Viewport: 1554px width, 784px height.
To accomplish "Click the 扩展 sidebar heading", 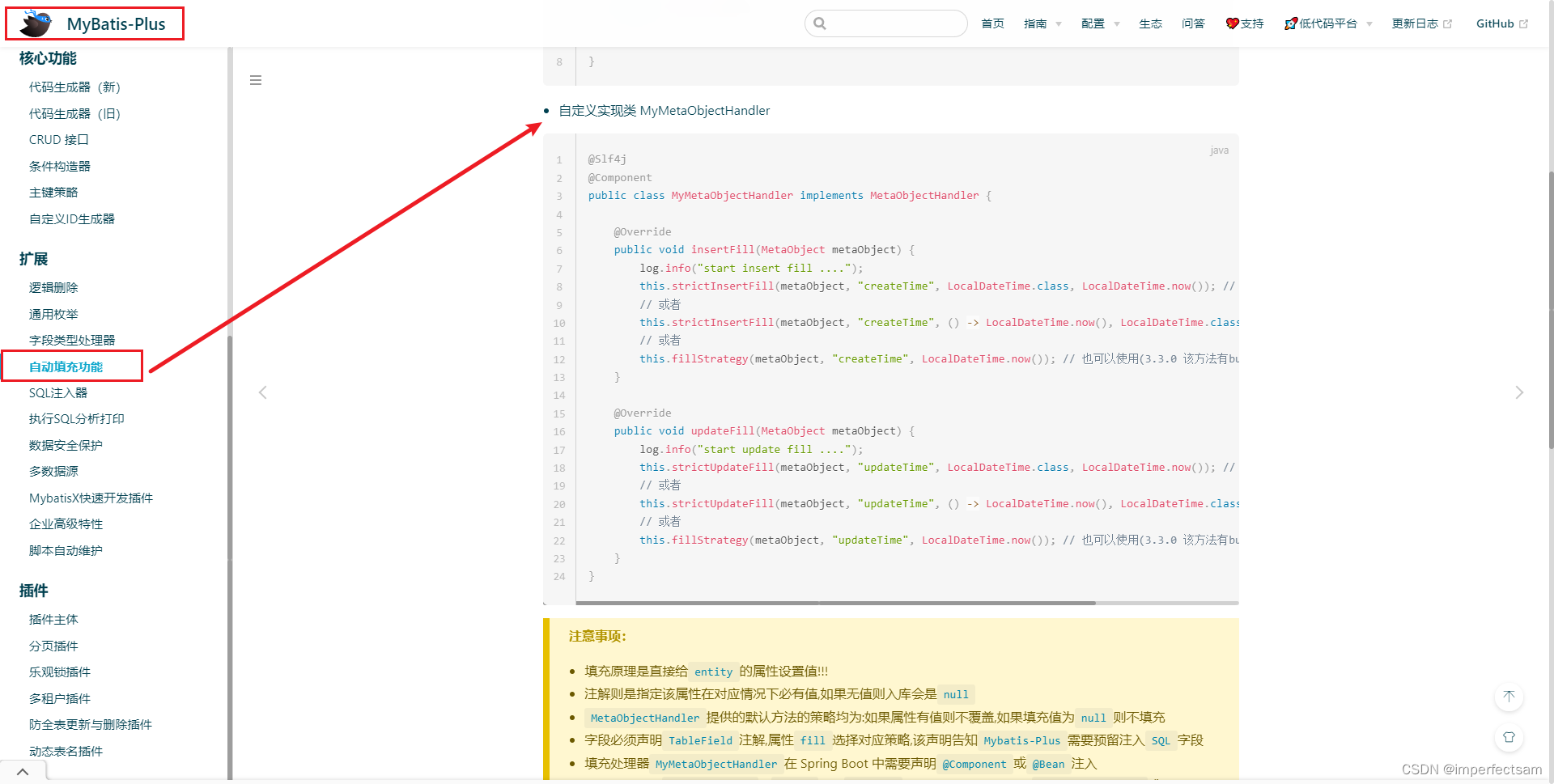I will click(34, 259).
